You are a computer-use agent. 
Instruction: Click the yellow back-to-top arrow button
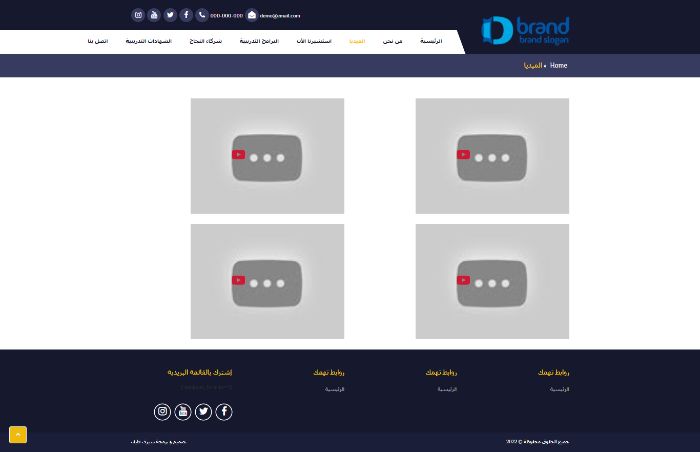pos(18,435)
